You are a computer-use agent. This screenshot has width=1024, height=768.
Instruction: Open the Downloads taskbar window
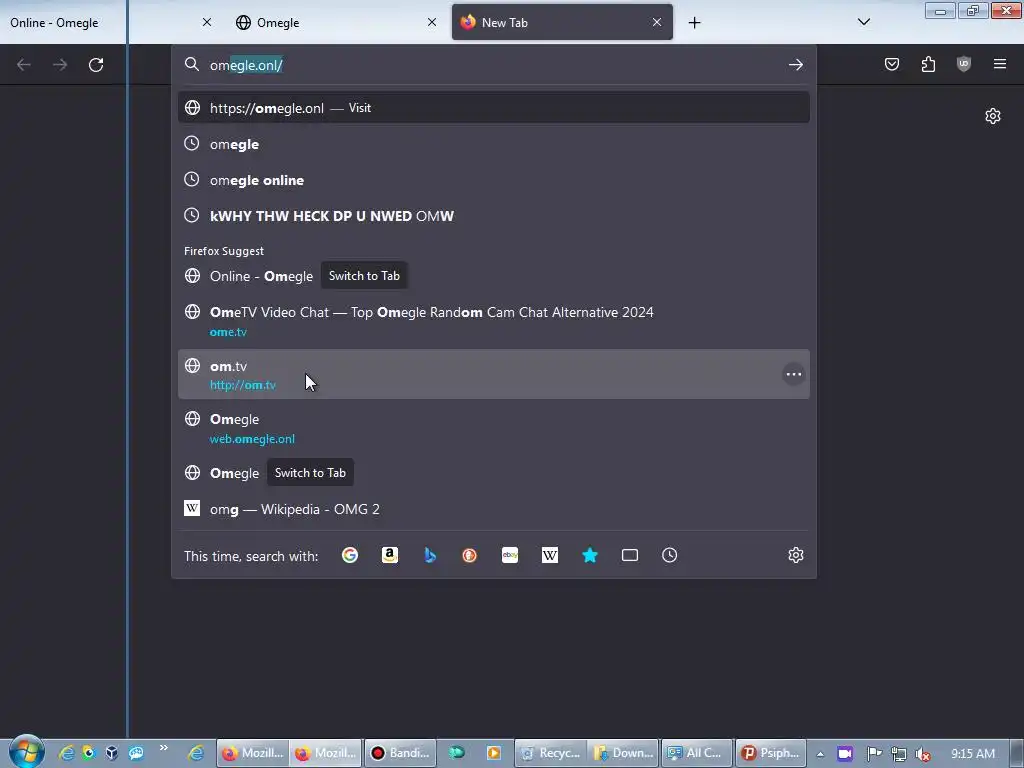coord(624,753)
